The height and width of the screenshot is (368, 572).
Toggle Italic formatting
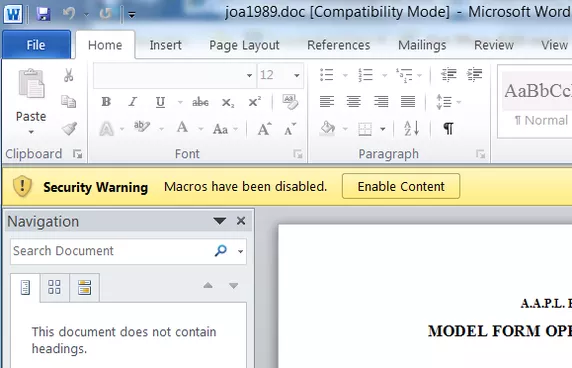tap(133, 102)
